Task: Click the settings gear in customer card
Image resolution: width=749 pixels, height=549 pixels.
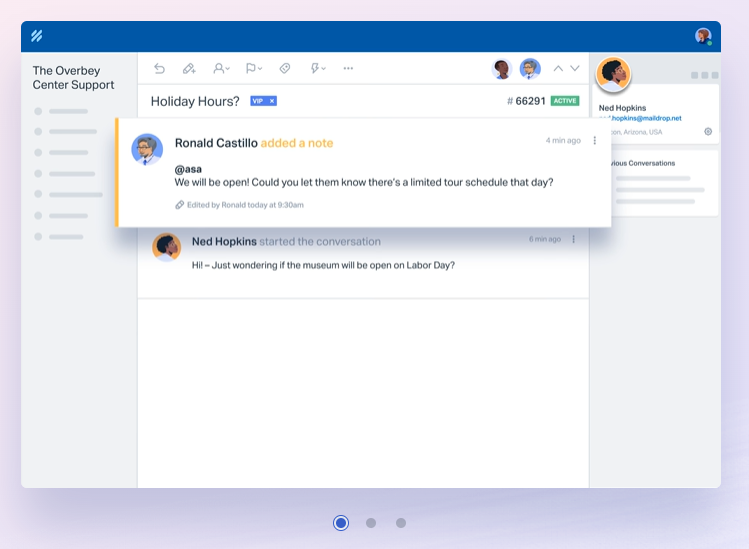Action: coord(708,131)
